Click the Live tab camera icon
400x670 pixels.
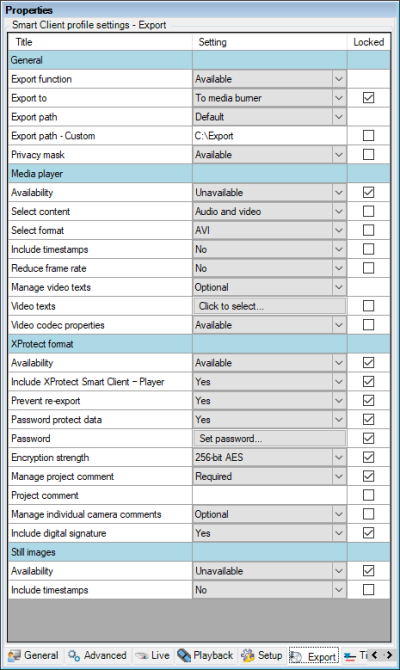coord(142,656)
